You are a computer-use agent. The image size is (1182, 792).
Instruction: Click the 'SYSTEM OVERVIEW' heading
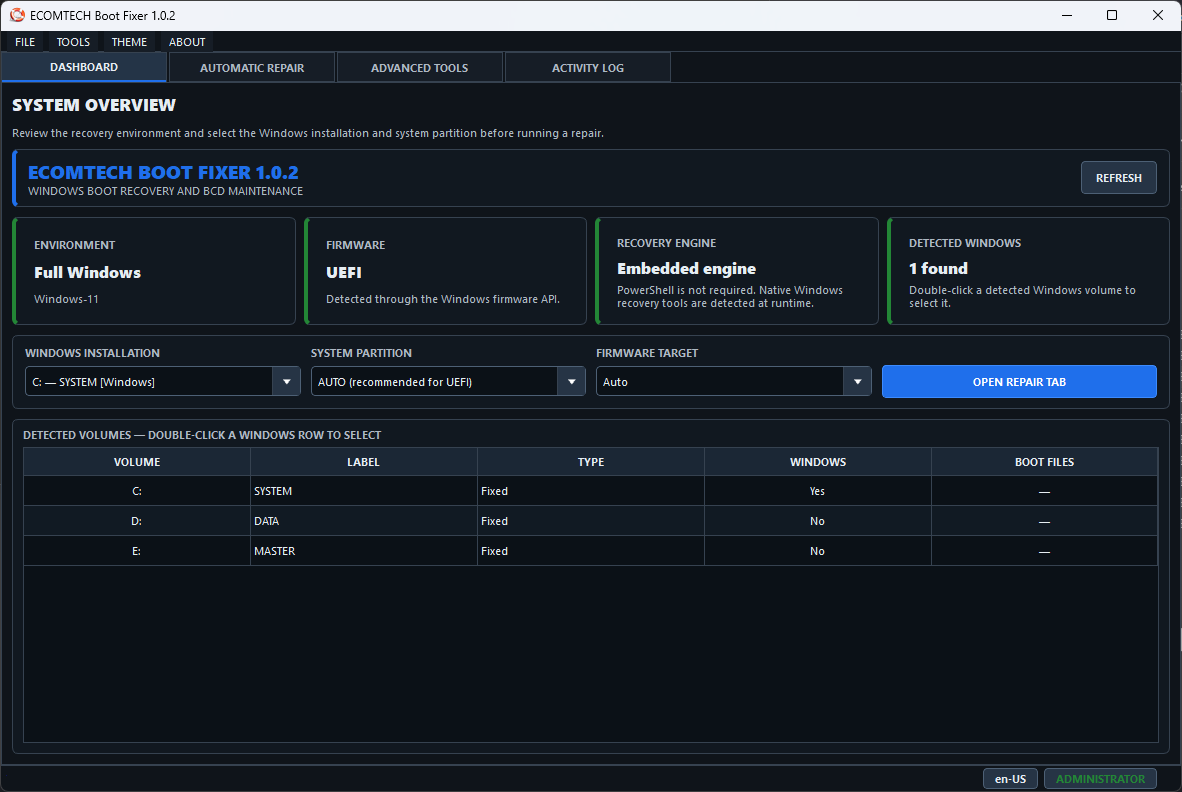(93, 105)
